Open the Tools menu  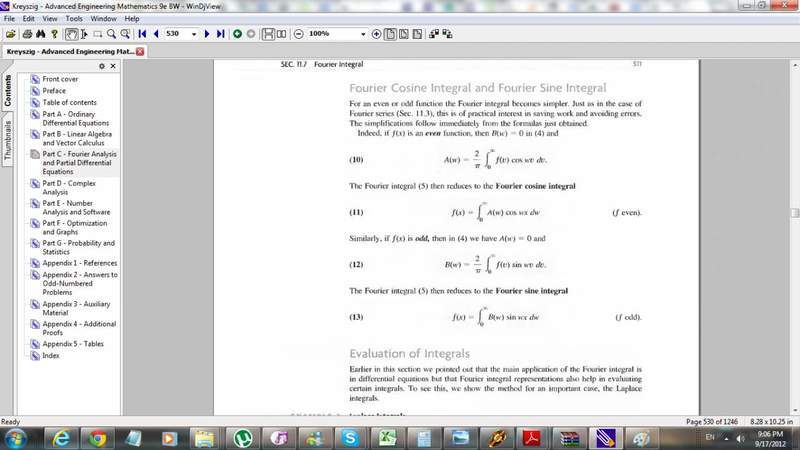pos(73,18)
